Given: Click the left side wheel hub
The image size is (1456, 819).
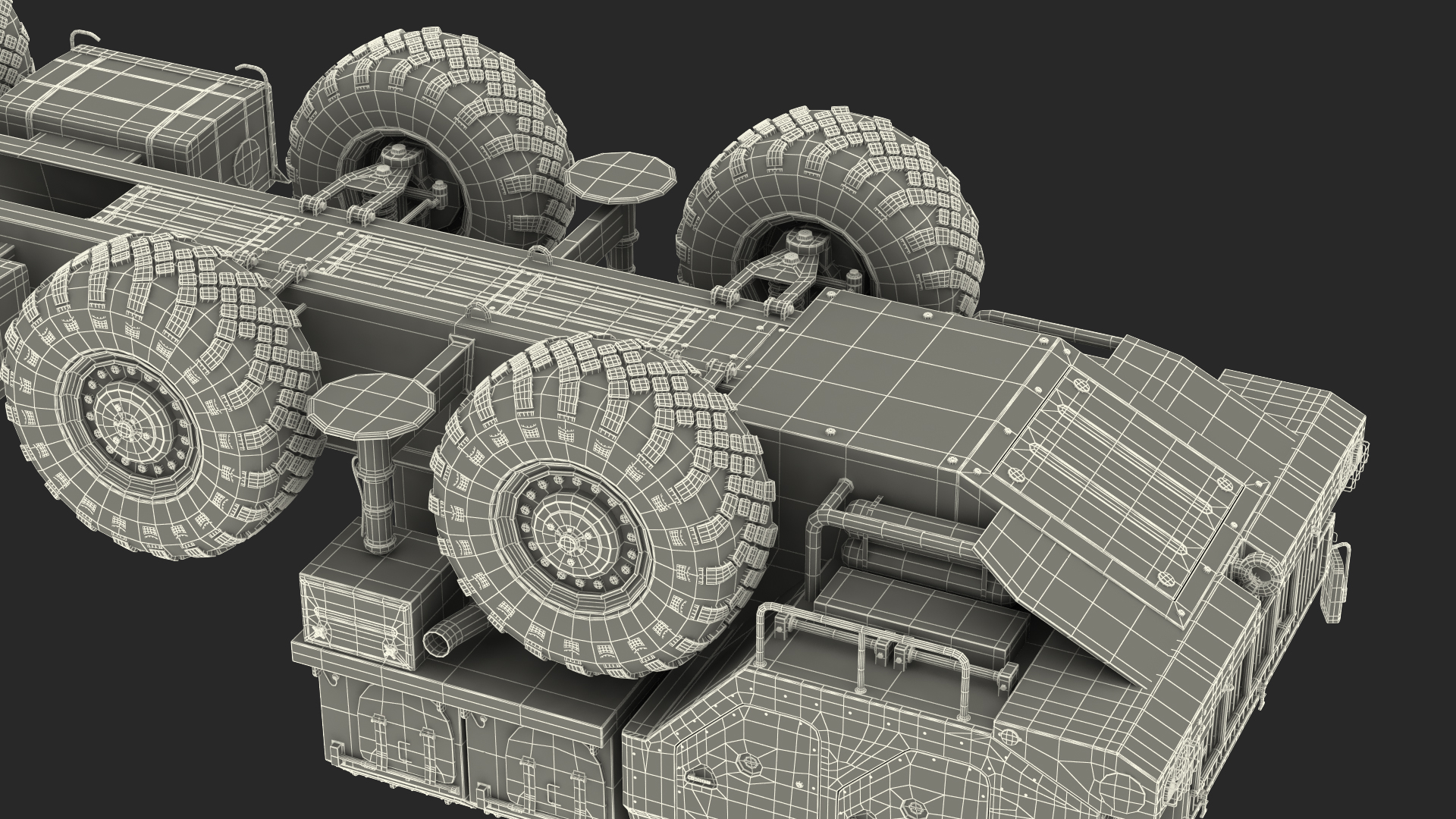Looking at the screenshot, I should [126, 428].
